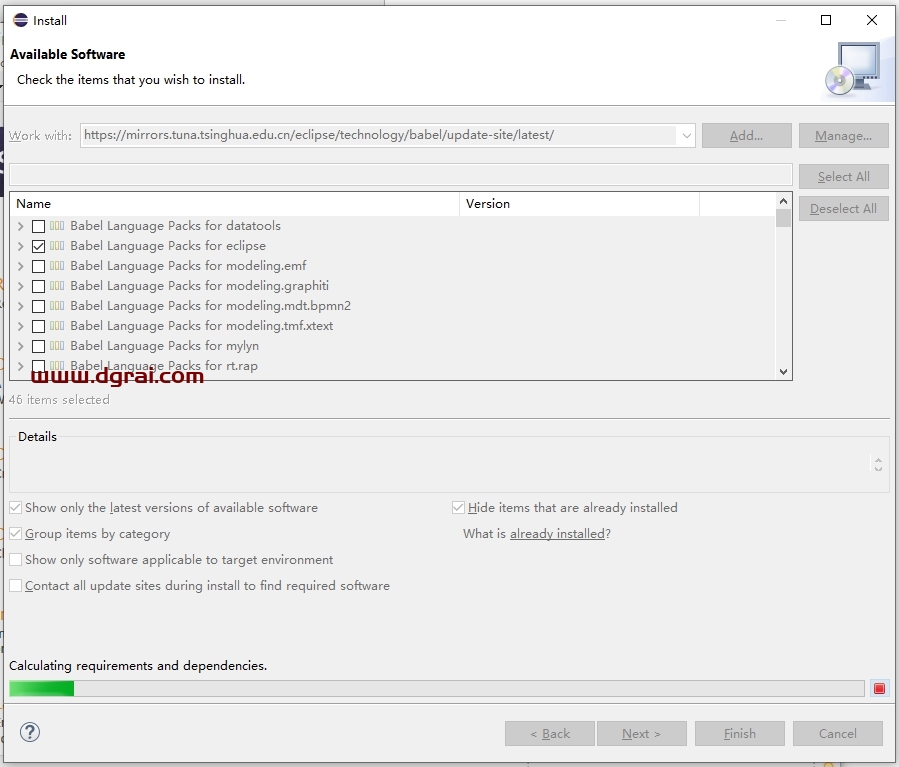The width and height of the screenshot is (899, 767).
Task: Toggle Show only the latest versions checkbox
Action: point(15,507)
